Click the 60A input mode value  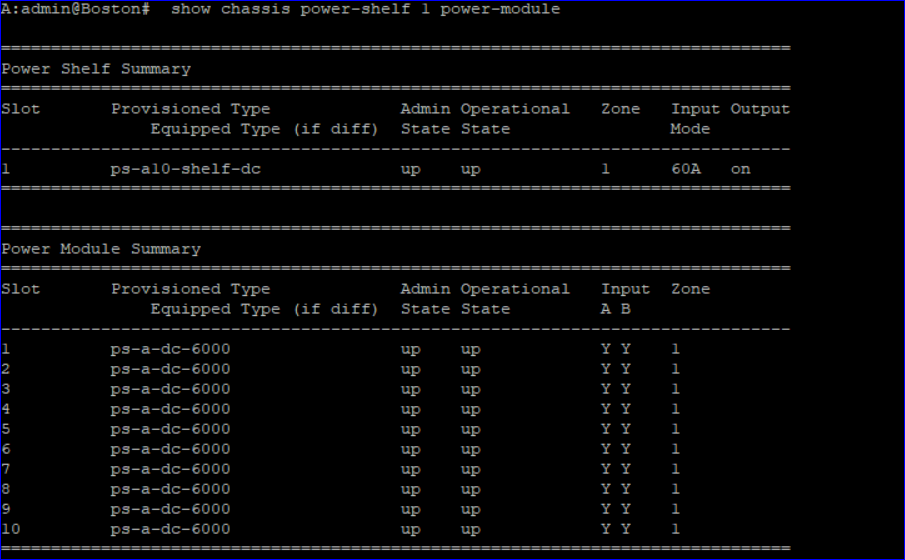pos(685,169)
